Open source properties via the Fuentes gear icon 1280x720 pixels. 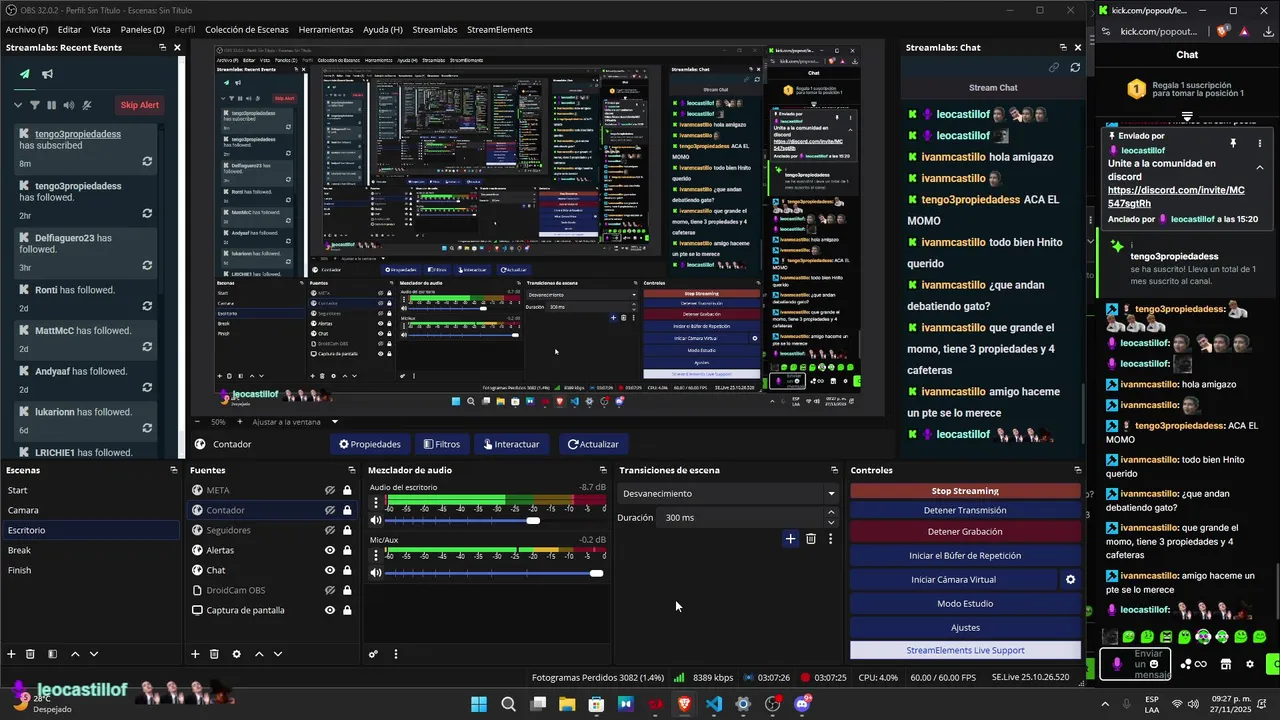point(236,654)
